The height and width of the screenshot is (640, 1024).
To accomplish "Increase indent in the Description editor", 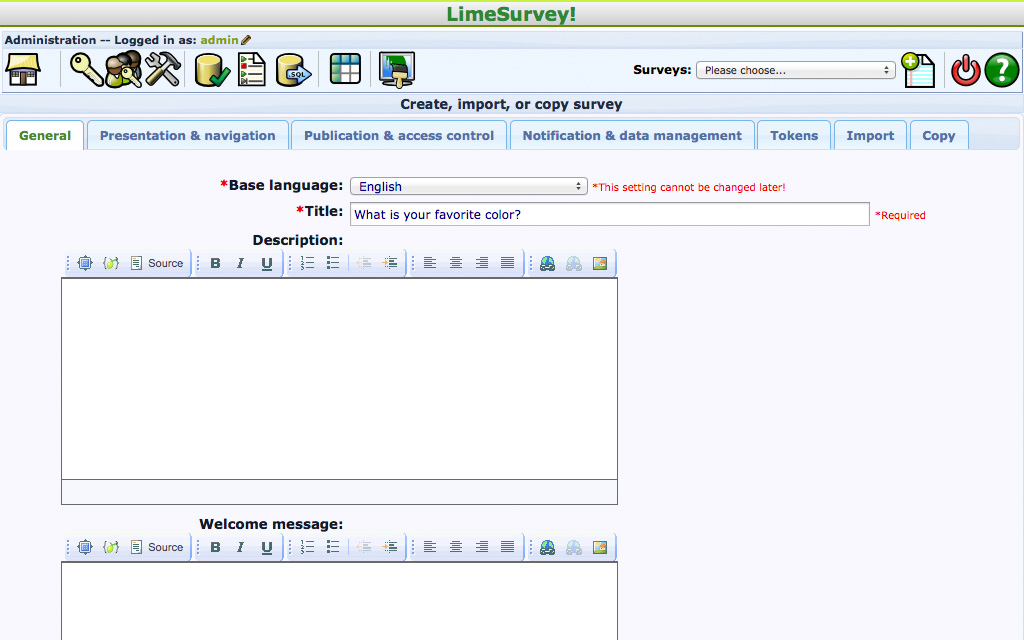I will 390,263.
